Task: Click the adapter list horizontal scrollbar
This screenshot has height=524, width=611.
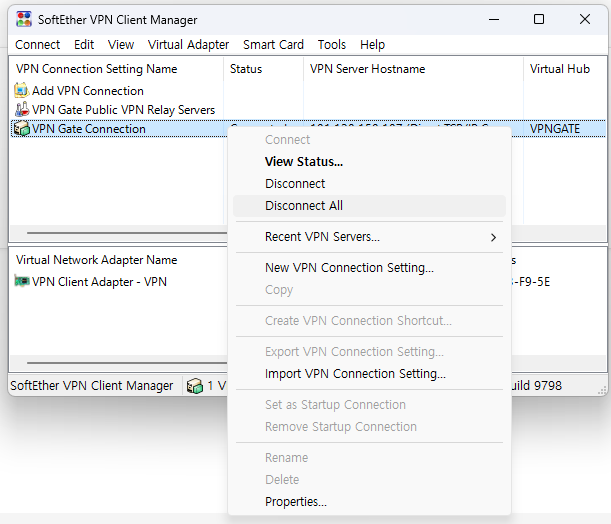Action: [127, 363]
